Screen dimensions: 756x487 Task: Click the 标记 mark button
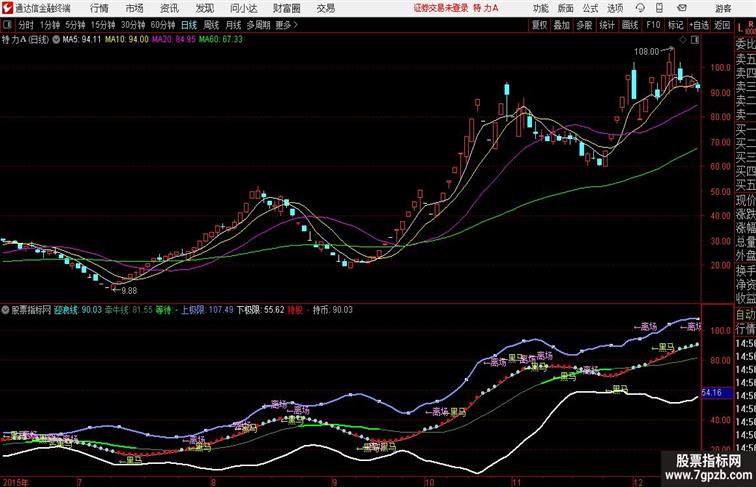tap(675, 25)
